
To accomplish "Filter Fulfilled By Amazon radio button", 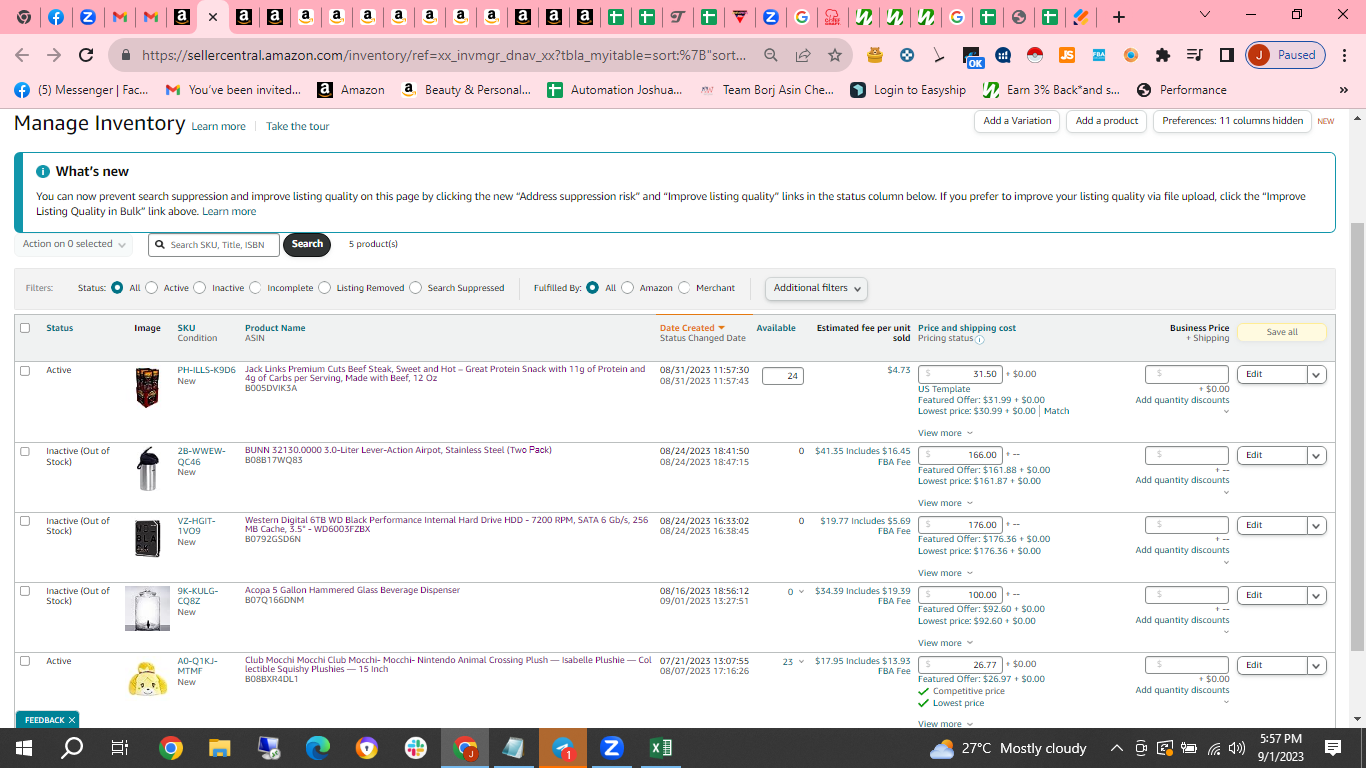I will pos(627,288).
